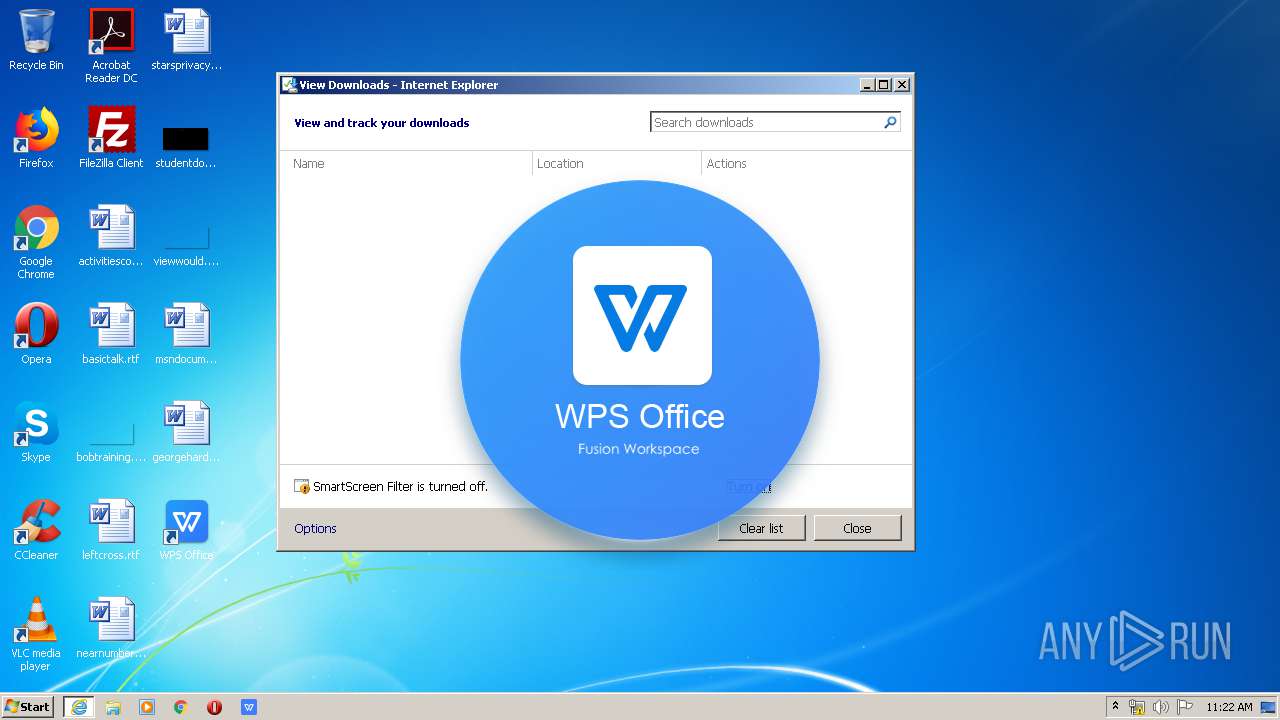
Task: Launch Acrobat Reader DC shortcut
Action: click(x=111, y=46)
